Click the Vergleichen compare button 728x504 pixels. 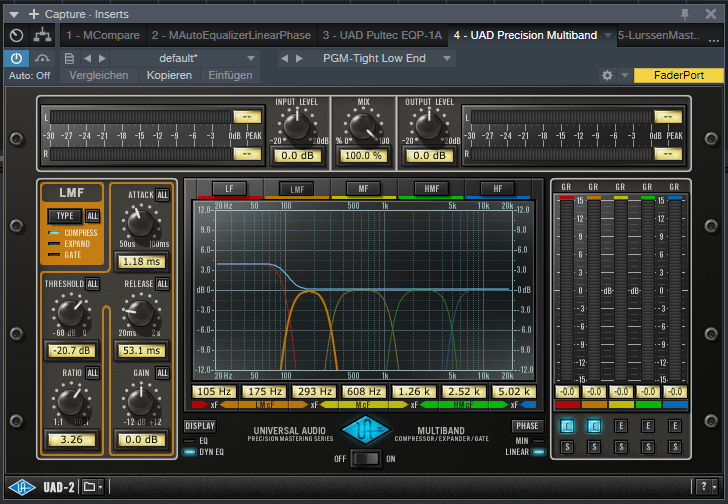pos(99,75)
